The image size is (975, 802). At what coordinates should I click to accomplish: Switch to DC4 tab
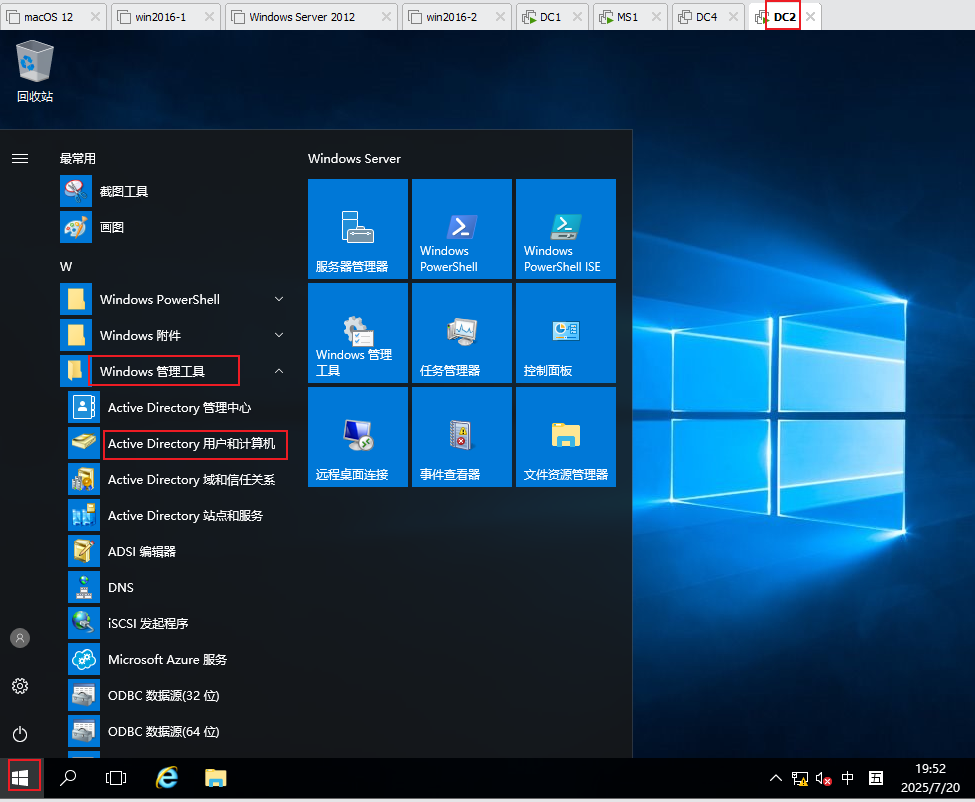[706, 17]
